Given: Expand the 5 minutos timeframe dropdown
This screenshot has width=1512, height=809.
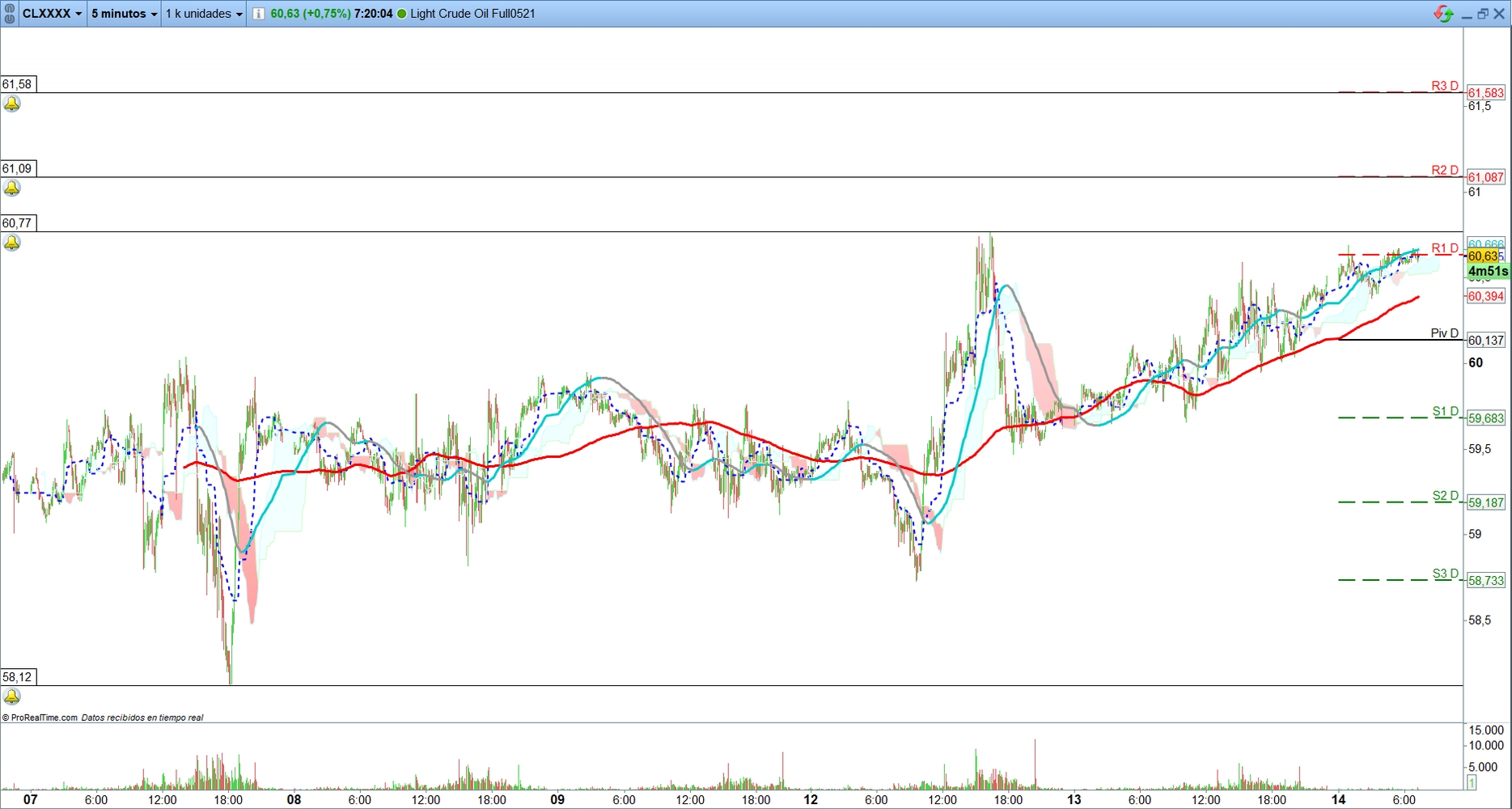Looking at the screenshot, I should pos(124,14).
